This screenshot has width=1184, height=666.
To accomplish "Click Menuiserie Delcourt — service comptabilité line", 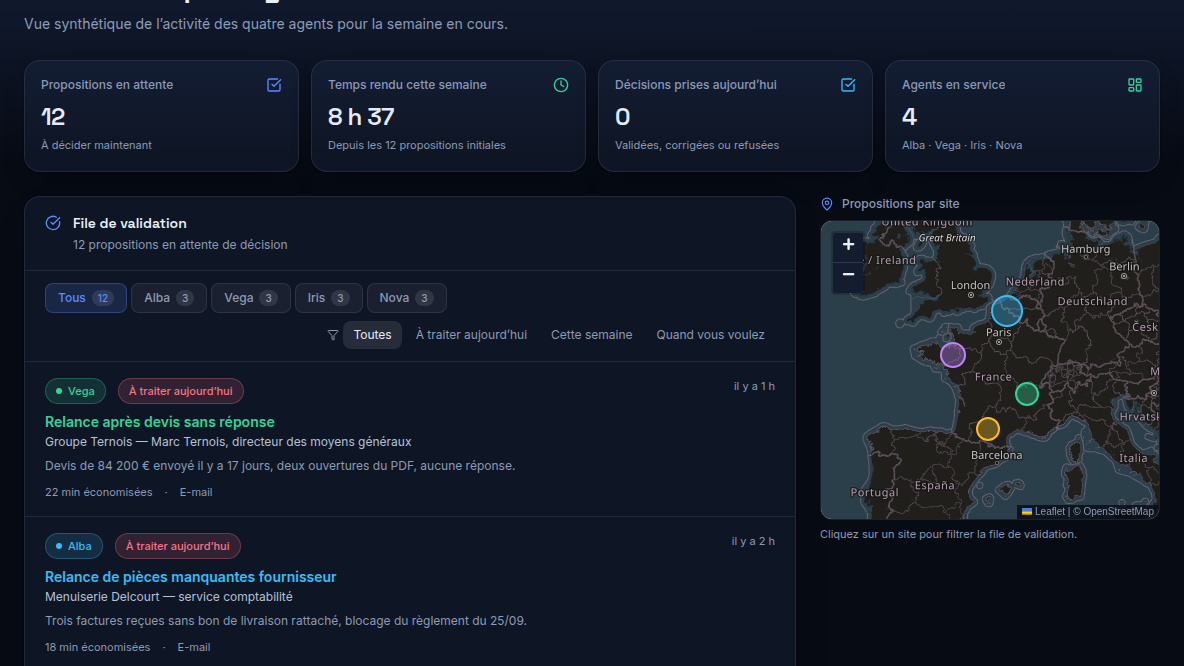I will [168, 597].
